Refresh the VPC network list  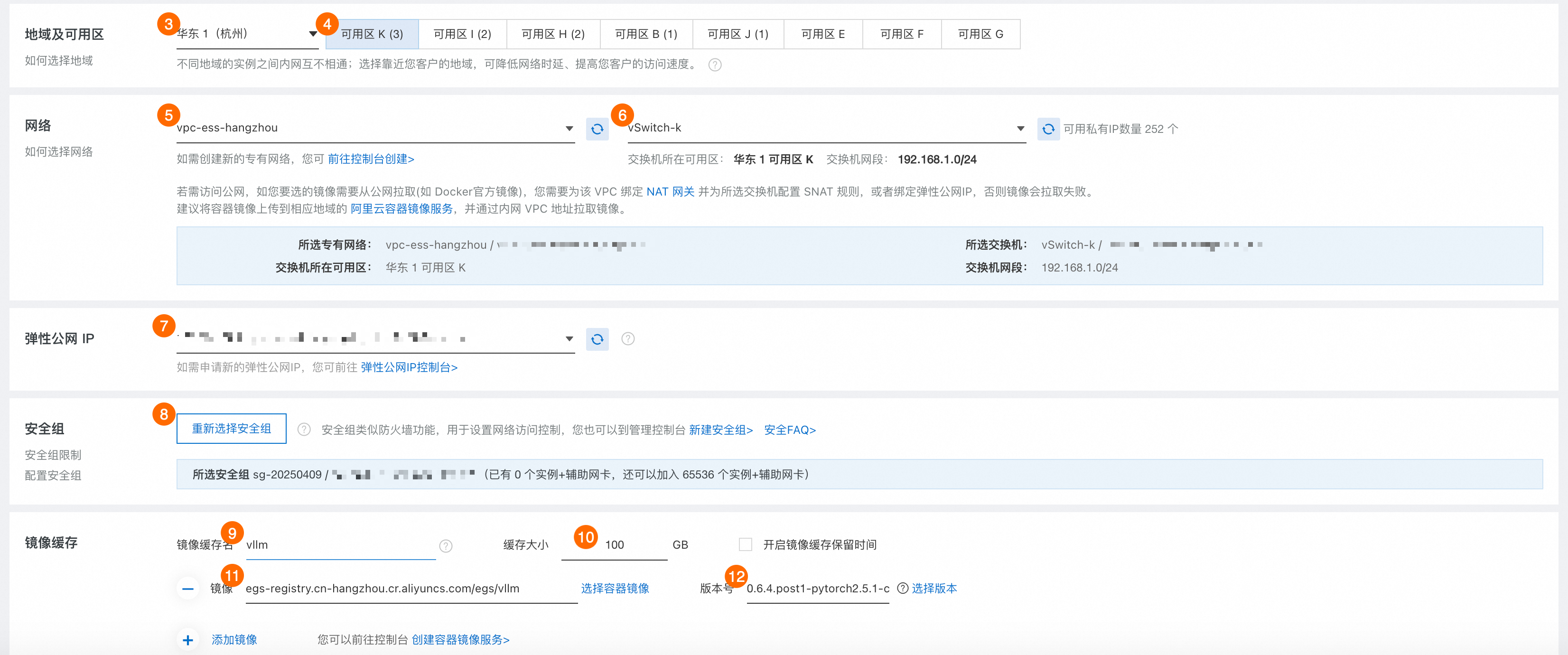597,129
